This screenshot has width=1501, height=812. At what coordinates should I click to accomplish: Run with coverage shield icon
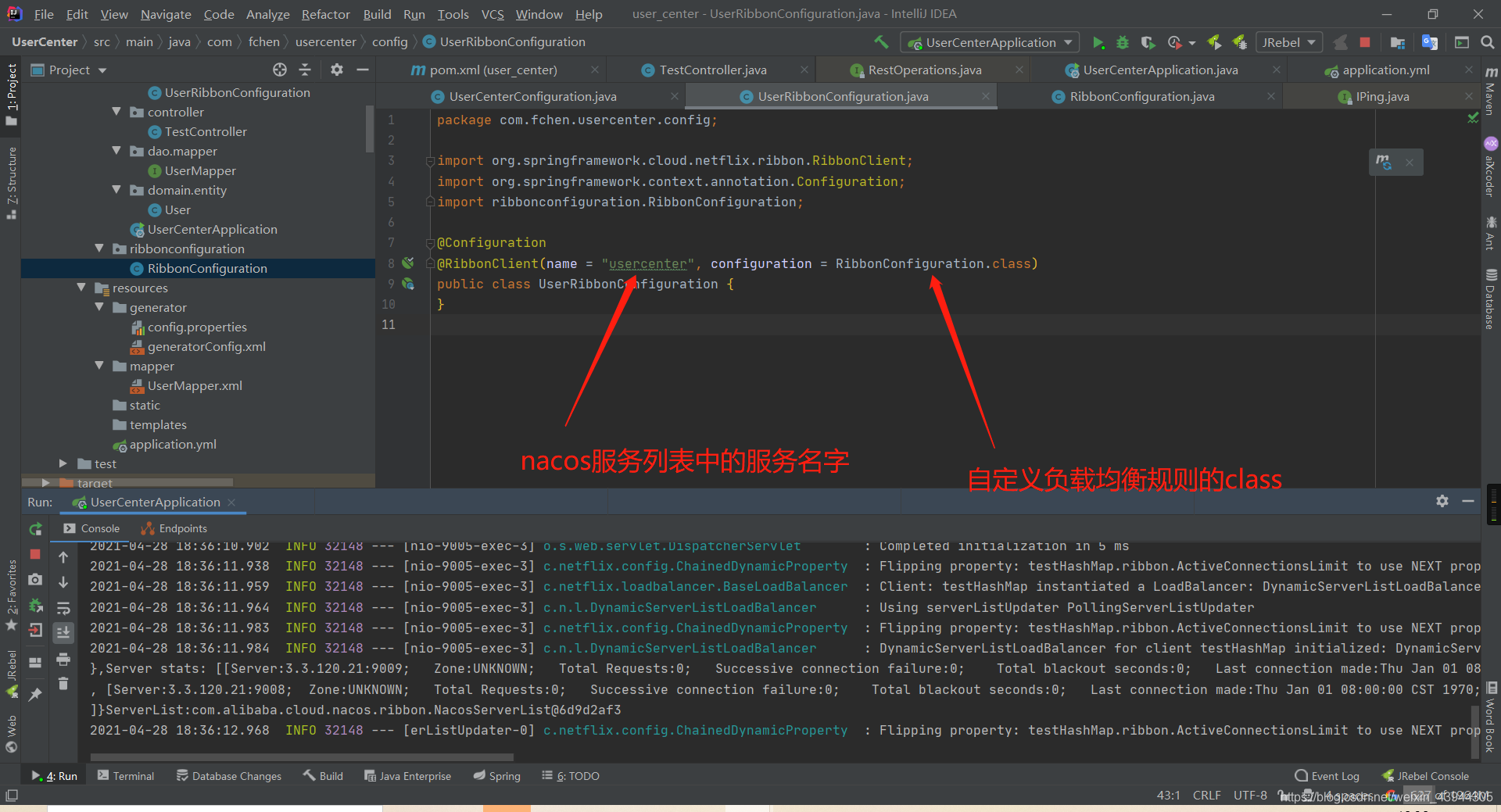[1147, 42]
